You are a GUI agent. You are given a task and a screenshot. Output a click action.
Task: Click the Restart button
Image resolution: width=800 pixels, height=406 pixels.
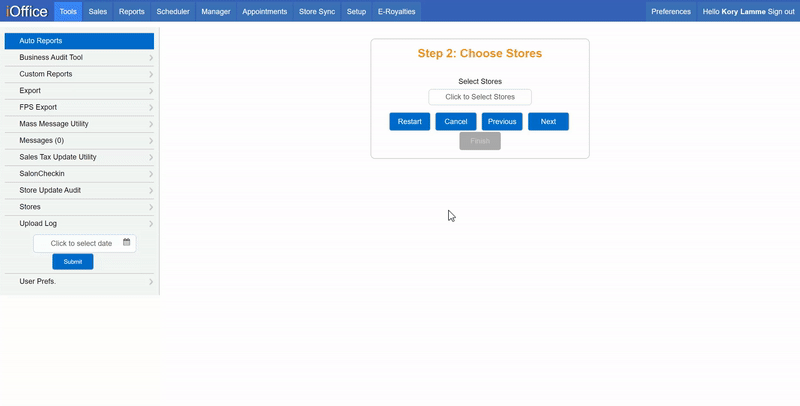point(410,121)
